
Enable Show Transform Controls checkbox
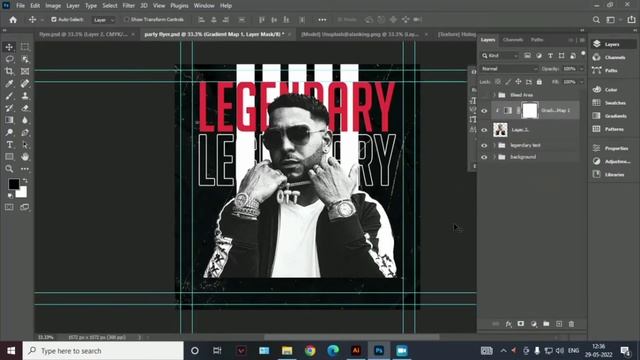[x=126, y=19]
